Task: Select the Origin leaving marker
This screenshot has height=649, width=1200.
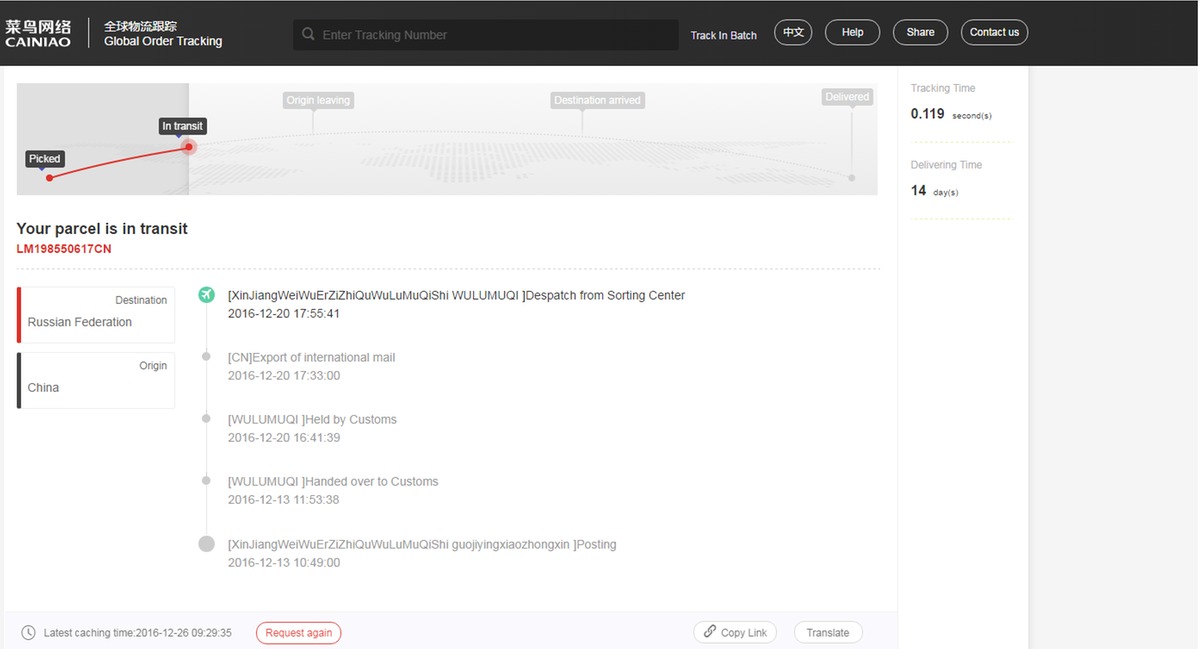Action: pyautogui.click(x=318, y=100)
